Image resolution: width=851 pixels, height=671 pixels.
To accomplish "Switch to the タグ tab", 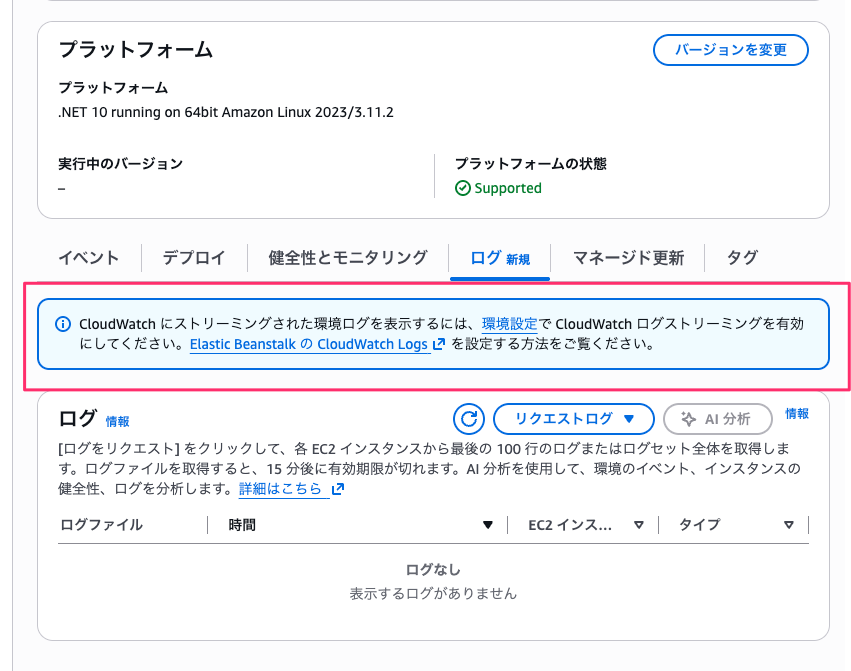I will click(742, 257).
